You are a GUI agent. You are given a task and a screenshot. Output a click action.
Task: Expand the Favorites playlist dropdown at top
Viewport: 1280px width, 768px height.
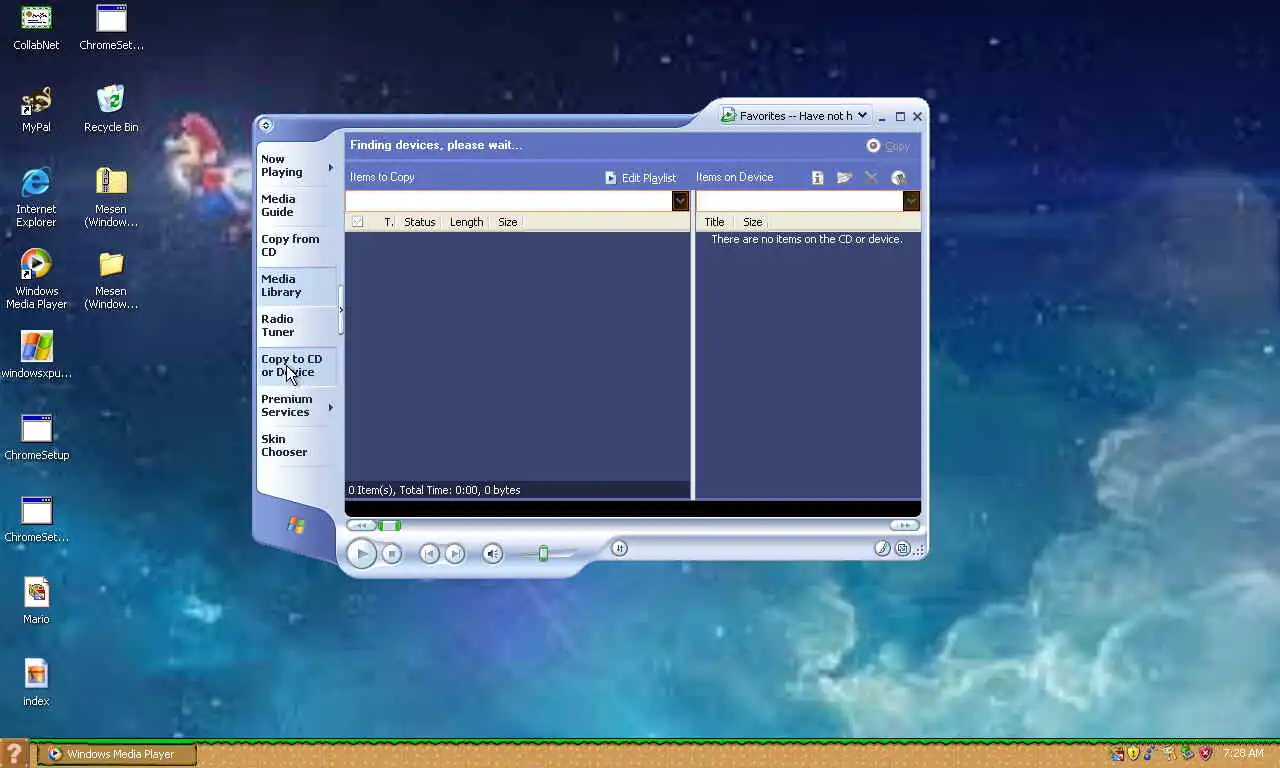(862, 116)
